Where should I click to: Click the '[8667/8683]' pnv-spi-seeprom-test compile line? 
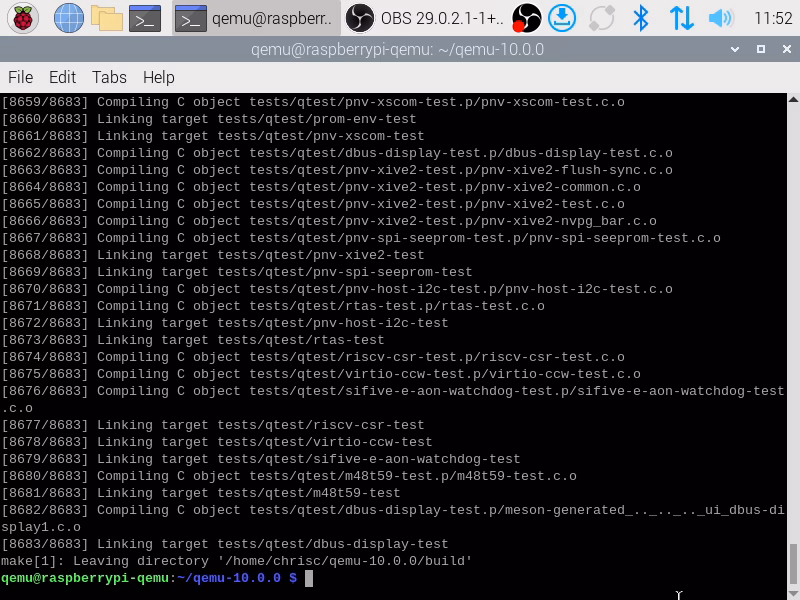(x=361, y=238)
